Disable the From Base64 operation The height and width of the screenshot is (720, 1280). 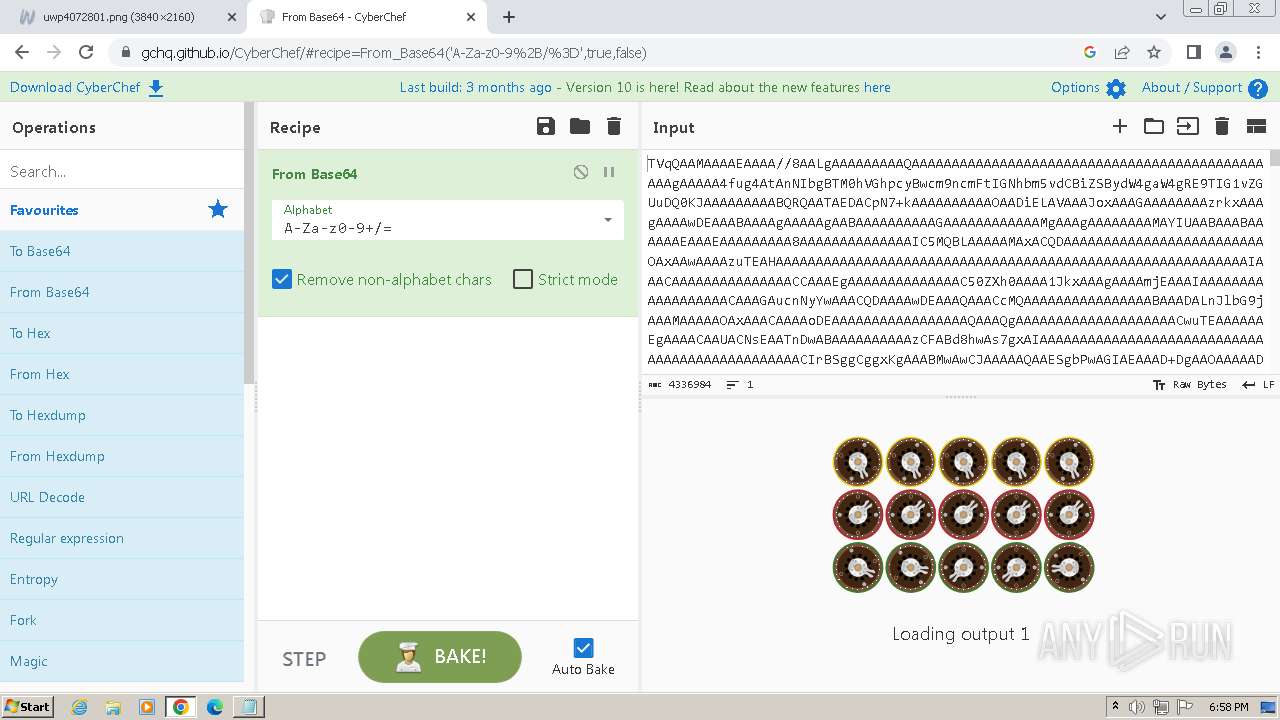(x=581, y=172)
